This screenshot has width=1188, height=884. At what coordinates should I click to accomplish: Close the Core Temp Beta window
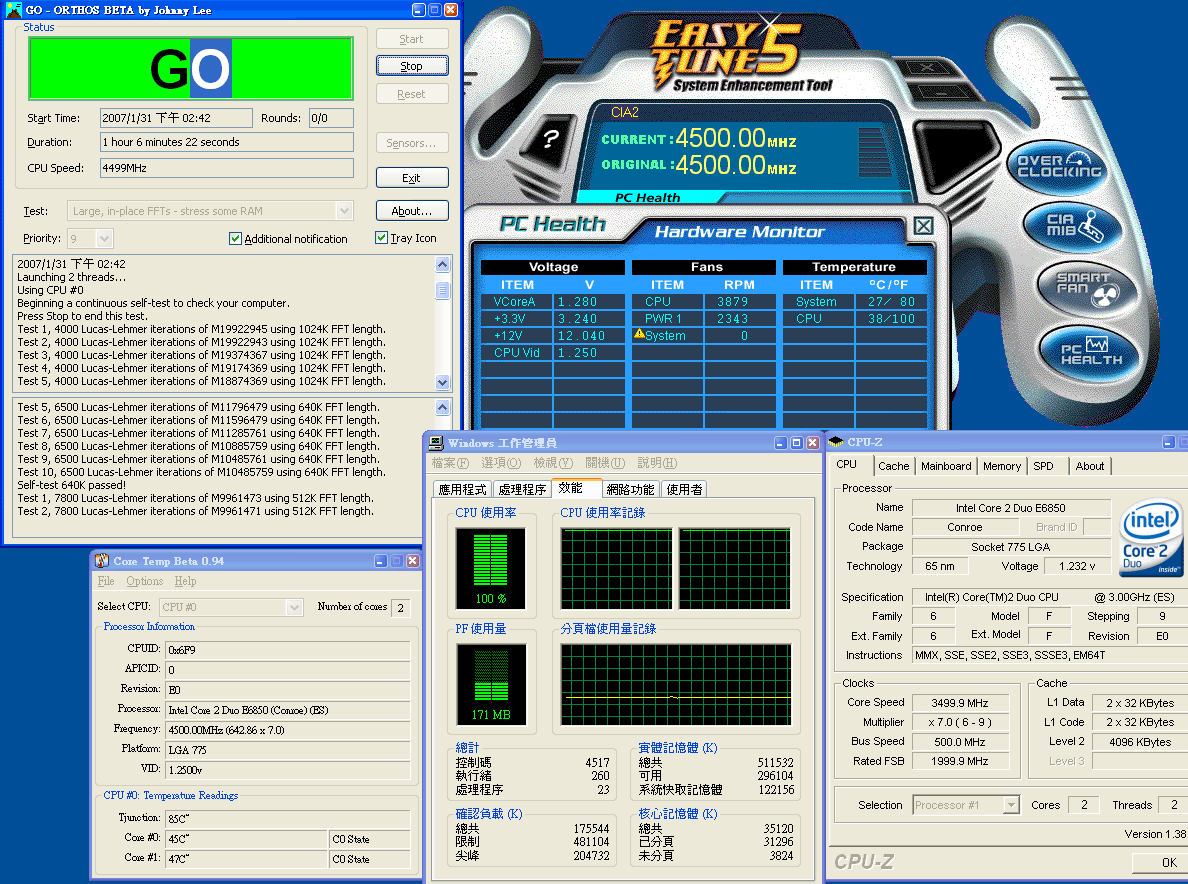coord(413,561)
